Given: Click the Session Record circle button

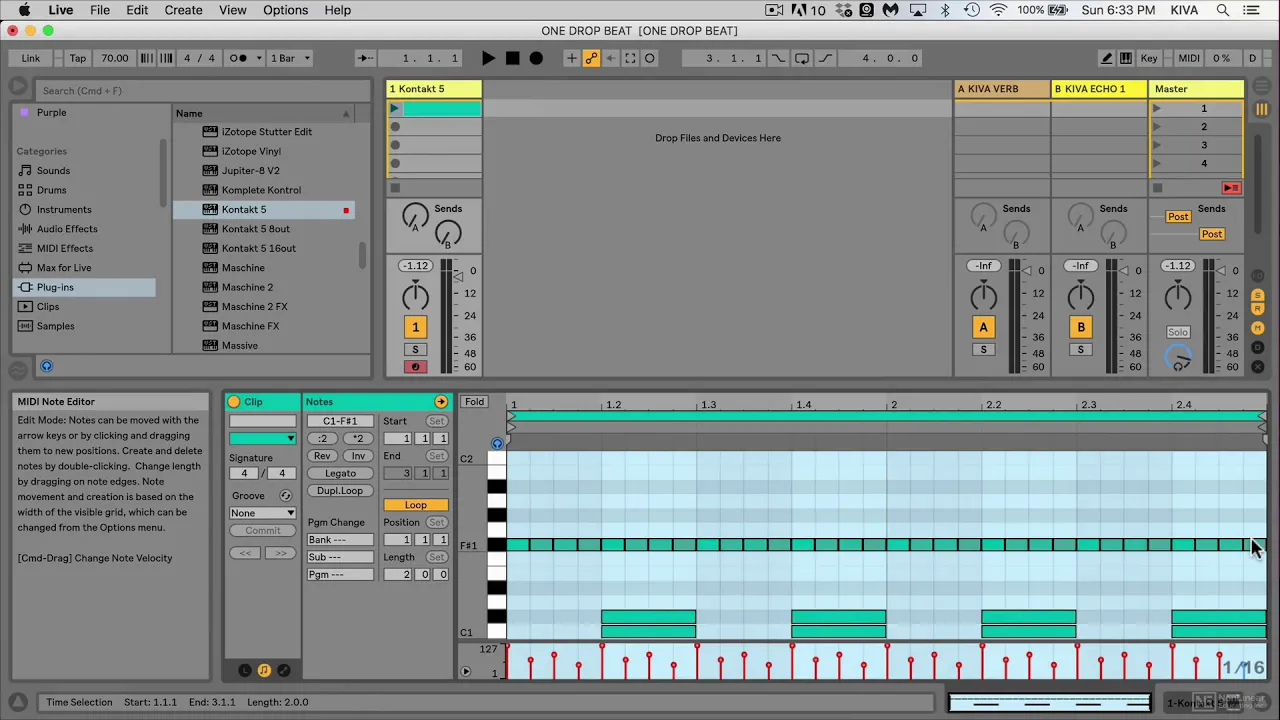Looking at the screenshot, I should pos(650,58).
